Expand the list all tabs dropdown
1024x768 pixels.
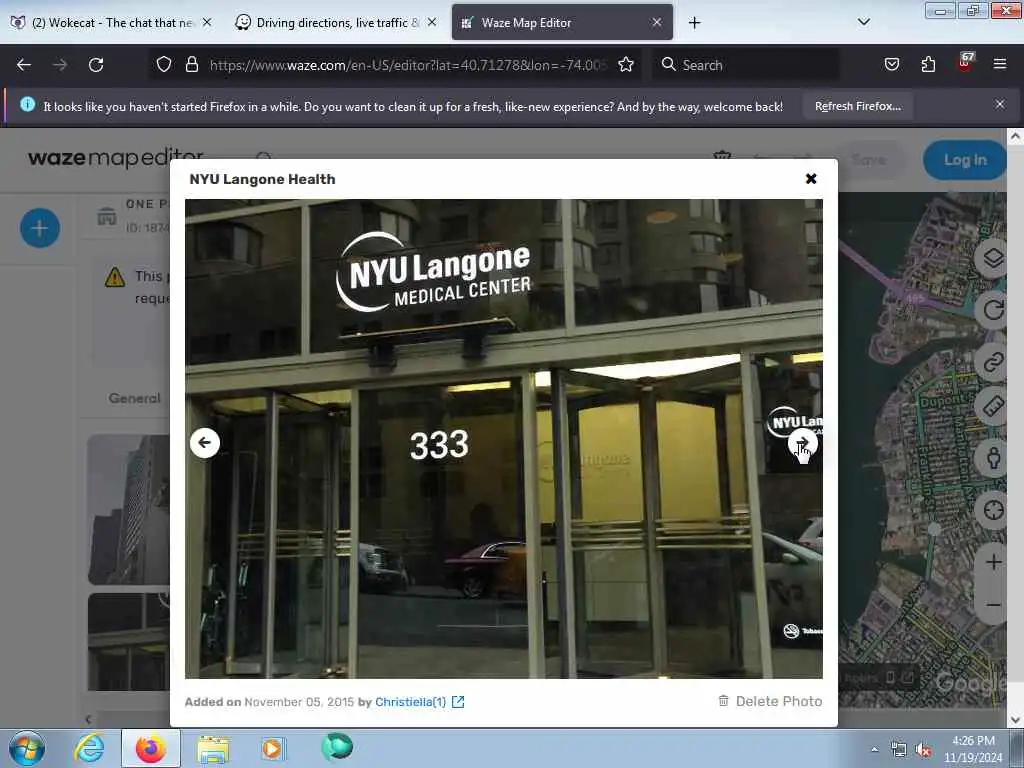(863, 22)
